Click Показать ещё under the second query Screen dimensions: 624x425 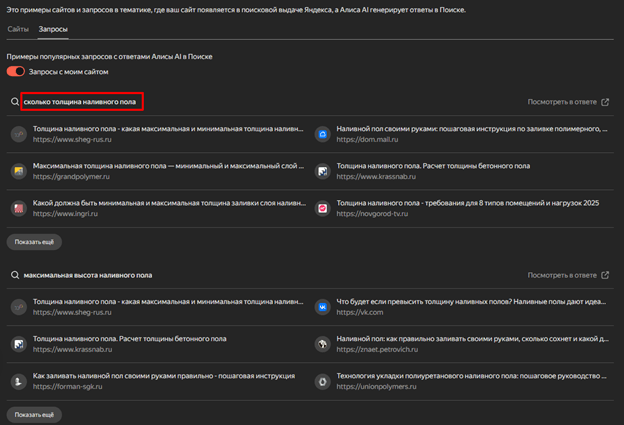(34, 415)
